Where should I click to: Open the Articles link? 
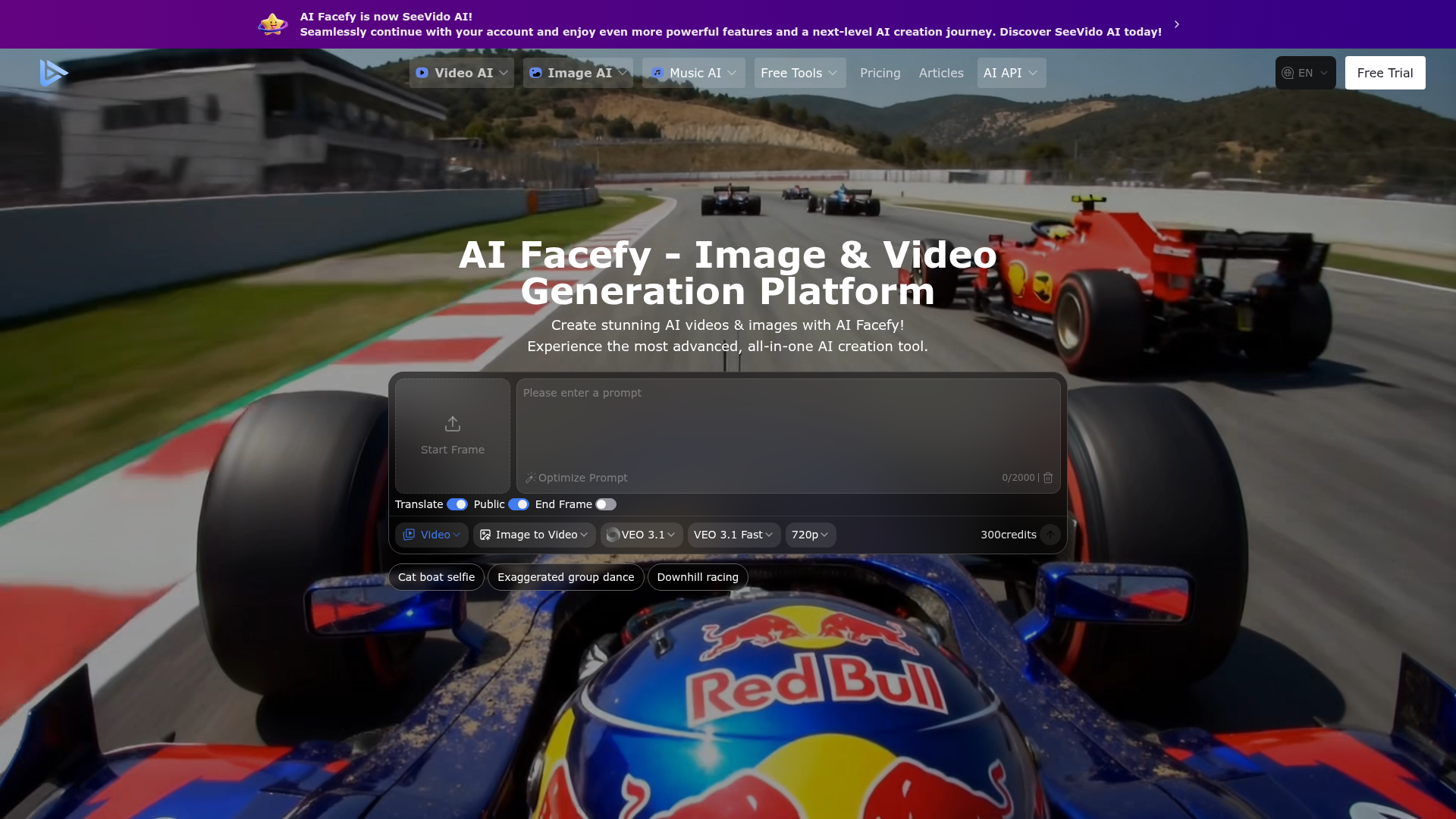click(x=941, y=73)
